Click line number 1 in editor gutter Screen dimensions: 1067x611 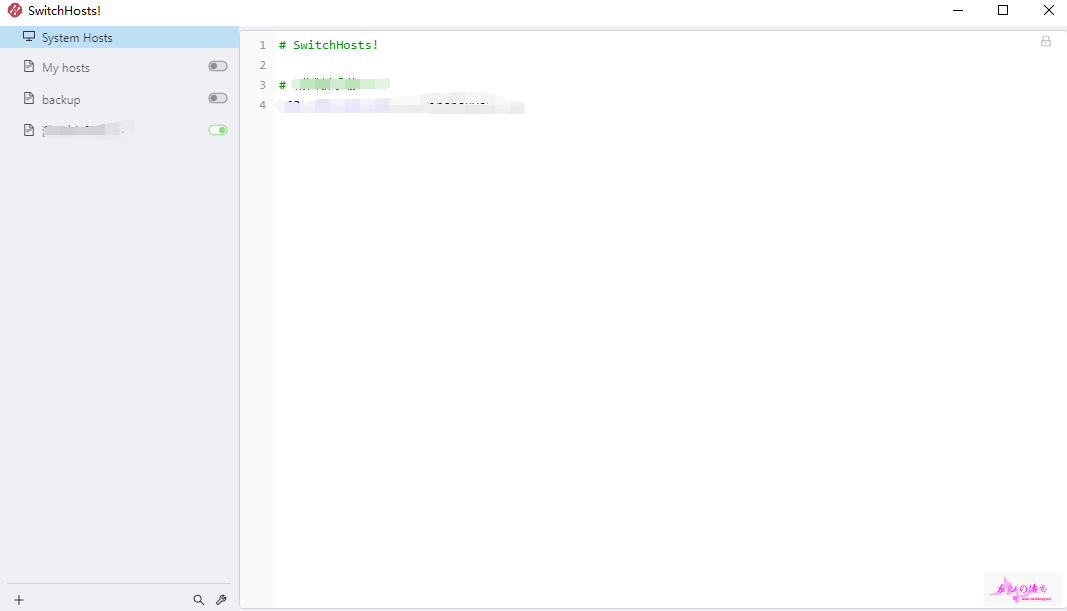coord(263,45)
